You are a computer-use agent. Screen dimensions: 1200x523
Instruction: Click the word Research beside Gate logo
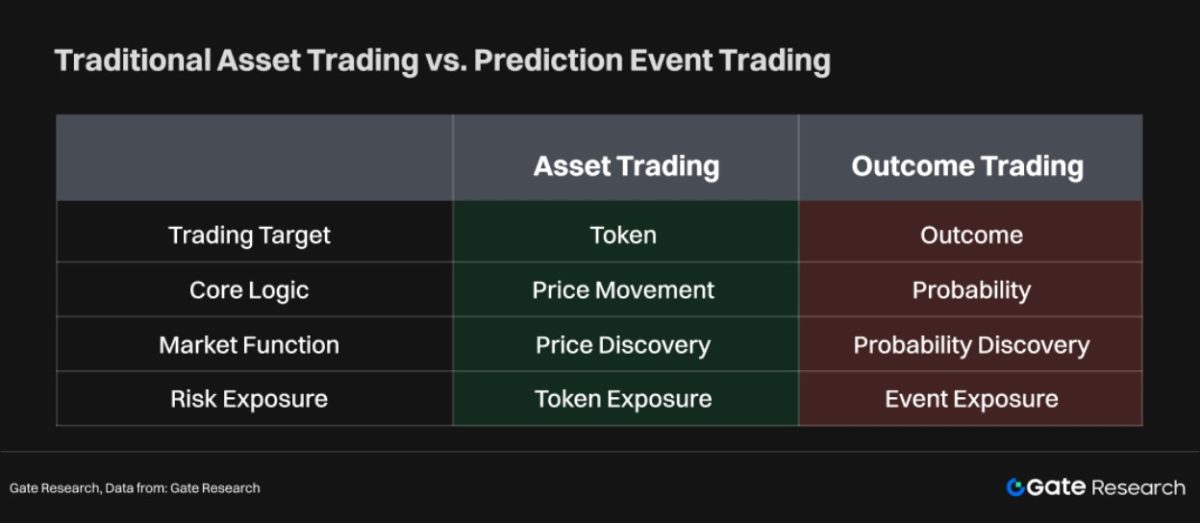(x=1138, y=488)
